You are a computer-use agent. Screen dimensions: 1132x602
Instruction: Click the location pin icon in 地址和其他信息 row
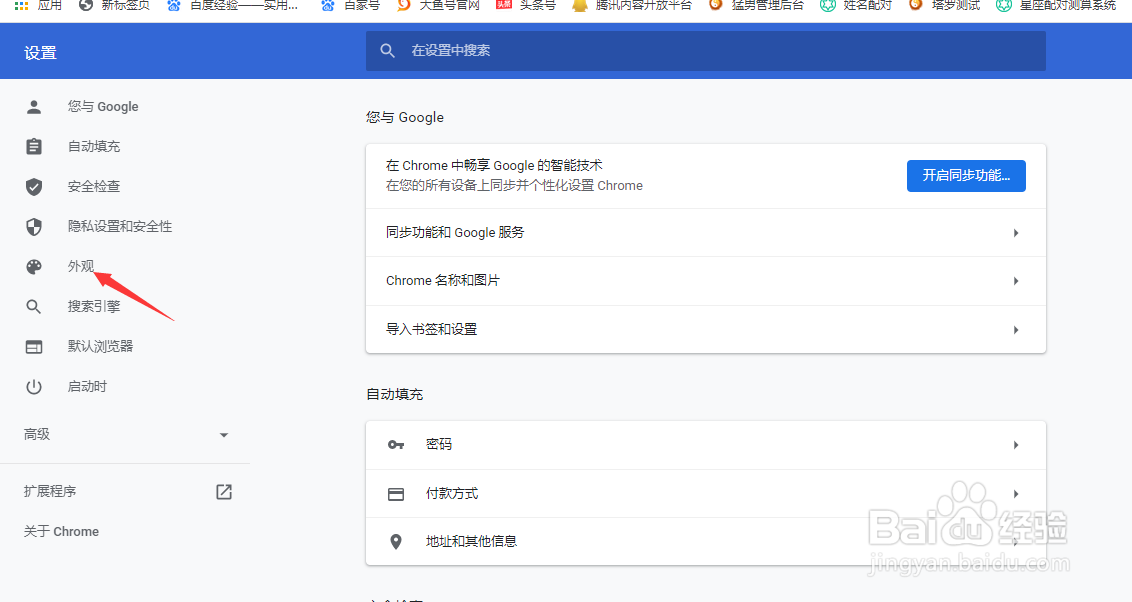[396, 541]
